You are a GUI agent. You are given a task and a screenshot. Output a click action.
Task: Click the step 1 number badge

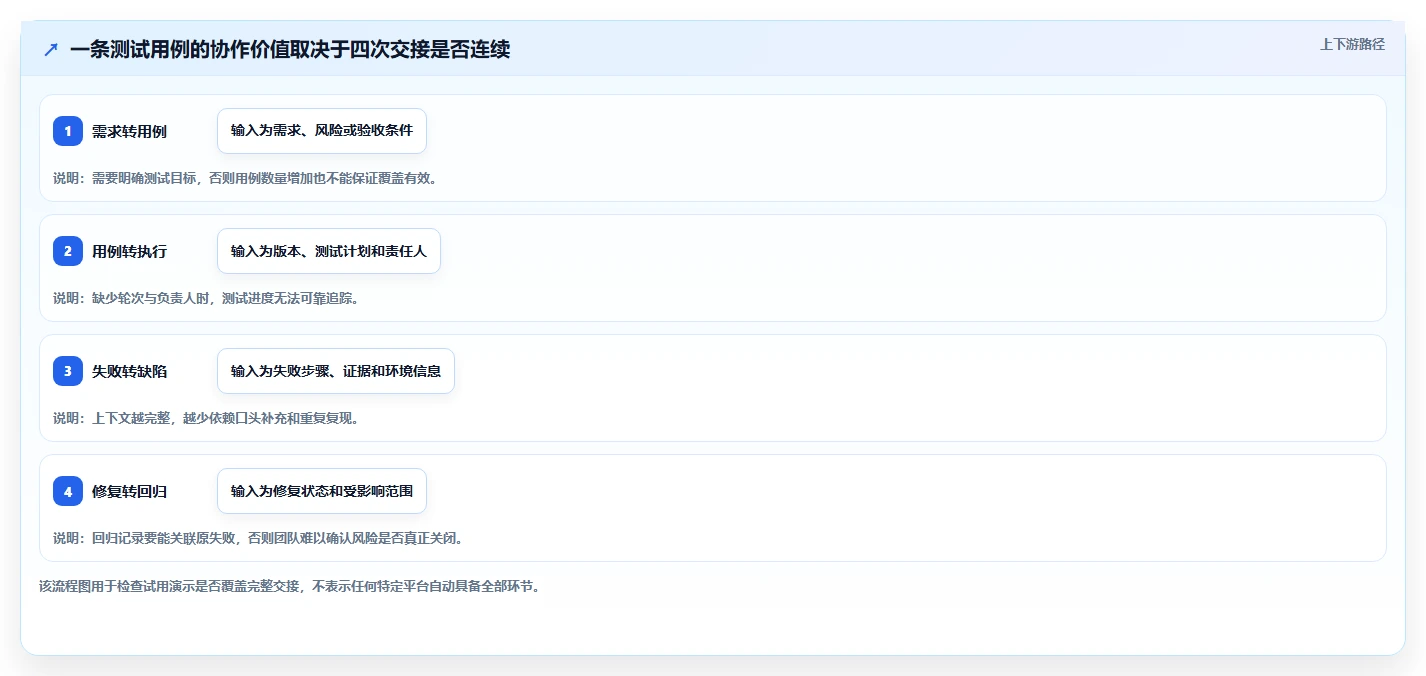click(68, 131)
